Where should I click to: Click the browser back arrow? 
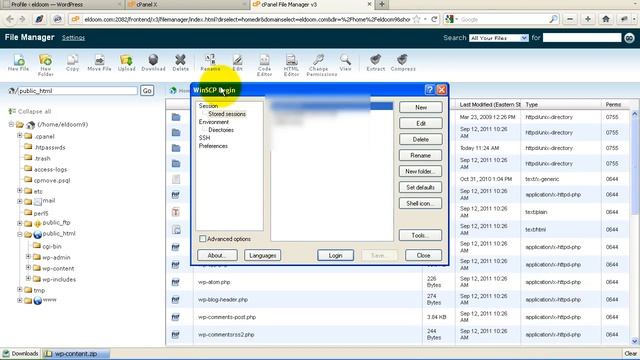[x=10, y=19]
